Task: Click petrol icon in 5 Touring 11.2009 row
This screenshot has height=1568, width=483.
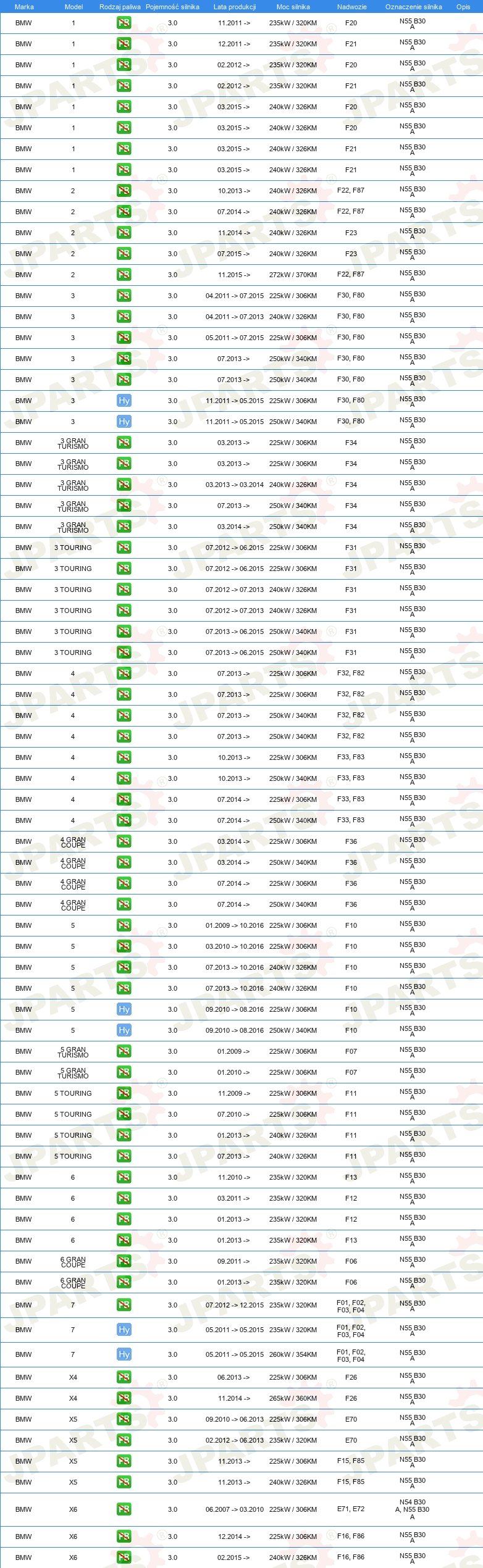Action: pos(124,1093)
